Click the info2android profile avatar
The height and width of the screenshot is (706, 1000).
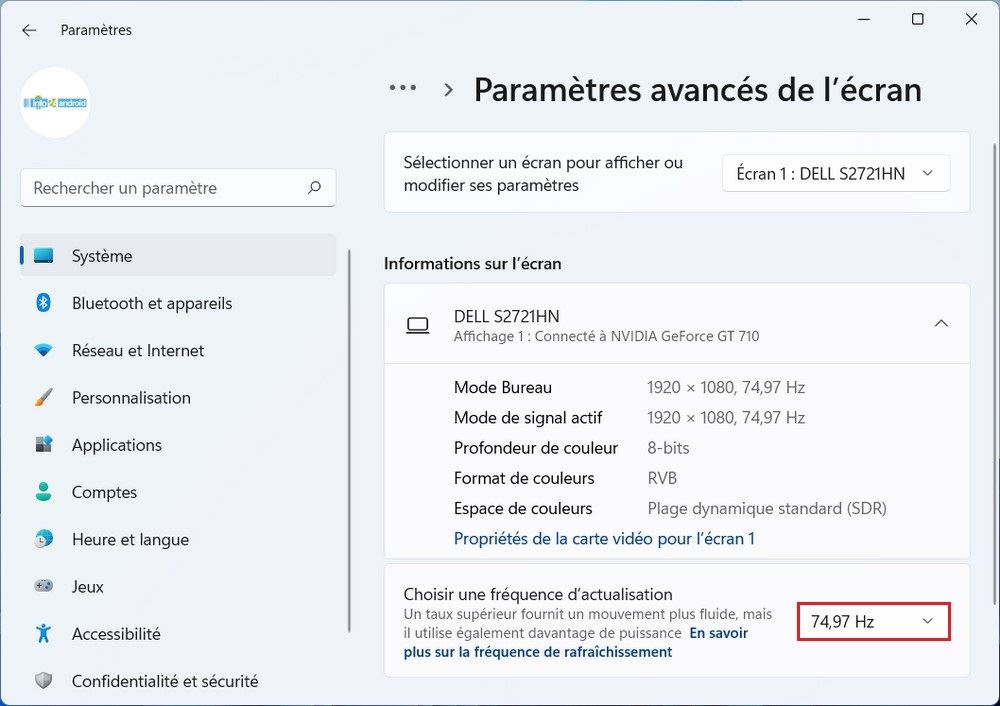click(x=55, y=103)
